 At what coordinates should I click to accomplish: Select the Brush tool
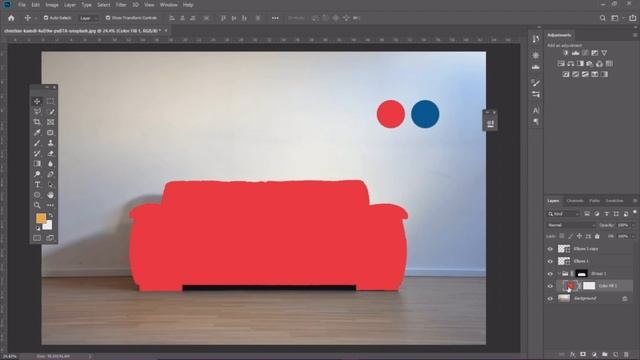click(37, 143)
